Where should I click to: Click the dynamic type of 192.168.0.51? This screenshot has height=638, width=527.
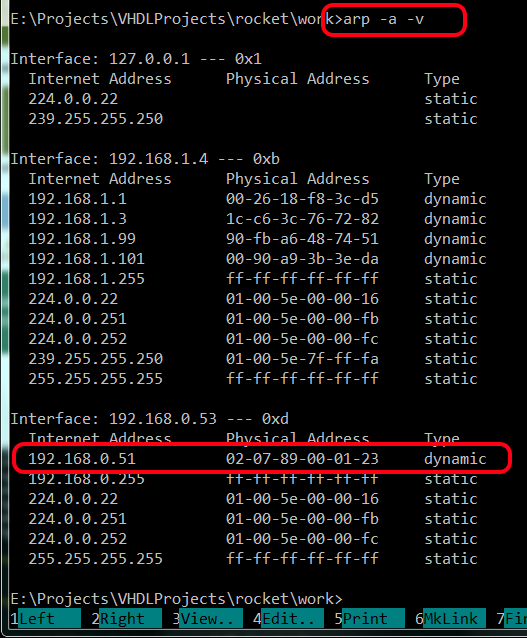coord(455,459)
